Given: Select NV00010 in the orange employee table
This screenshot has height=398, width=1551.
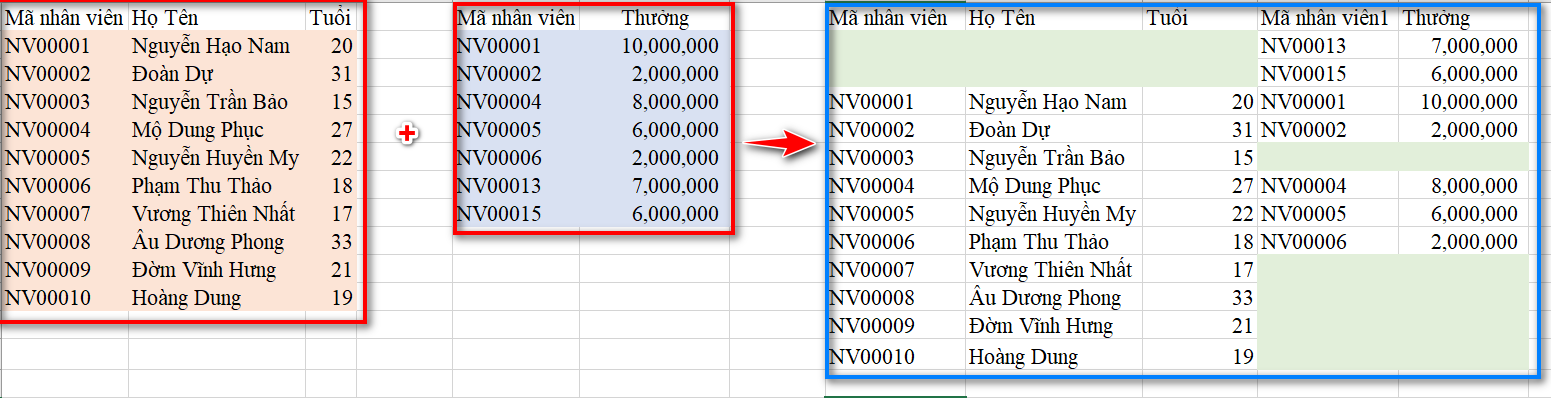Looking at the screenshot, I should click(48, 298).
